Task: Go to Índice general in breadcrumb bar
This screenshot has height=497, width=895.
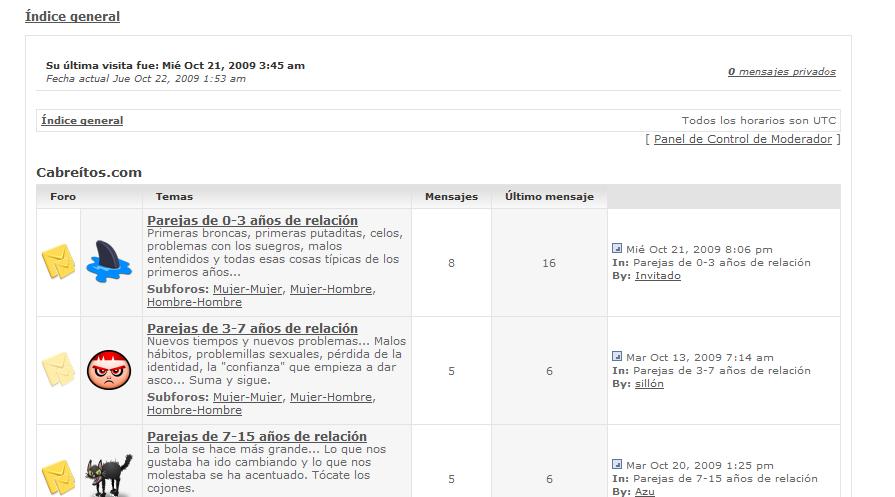Action: (x=82, y=121)
